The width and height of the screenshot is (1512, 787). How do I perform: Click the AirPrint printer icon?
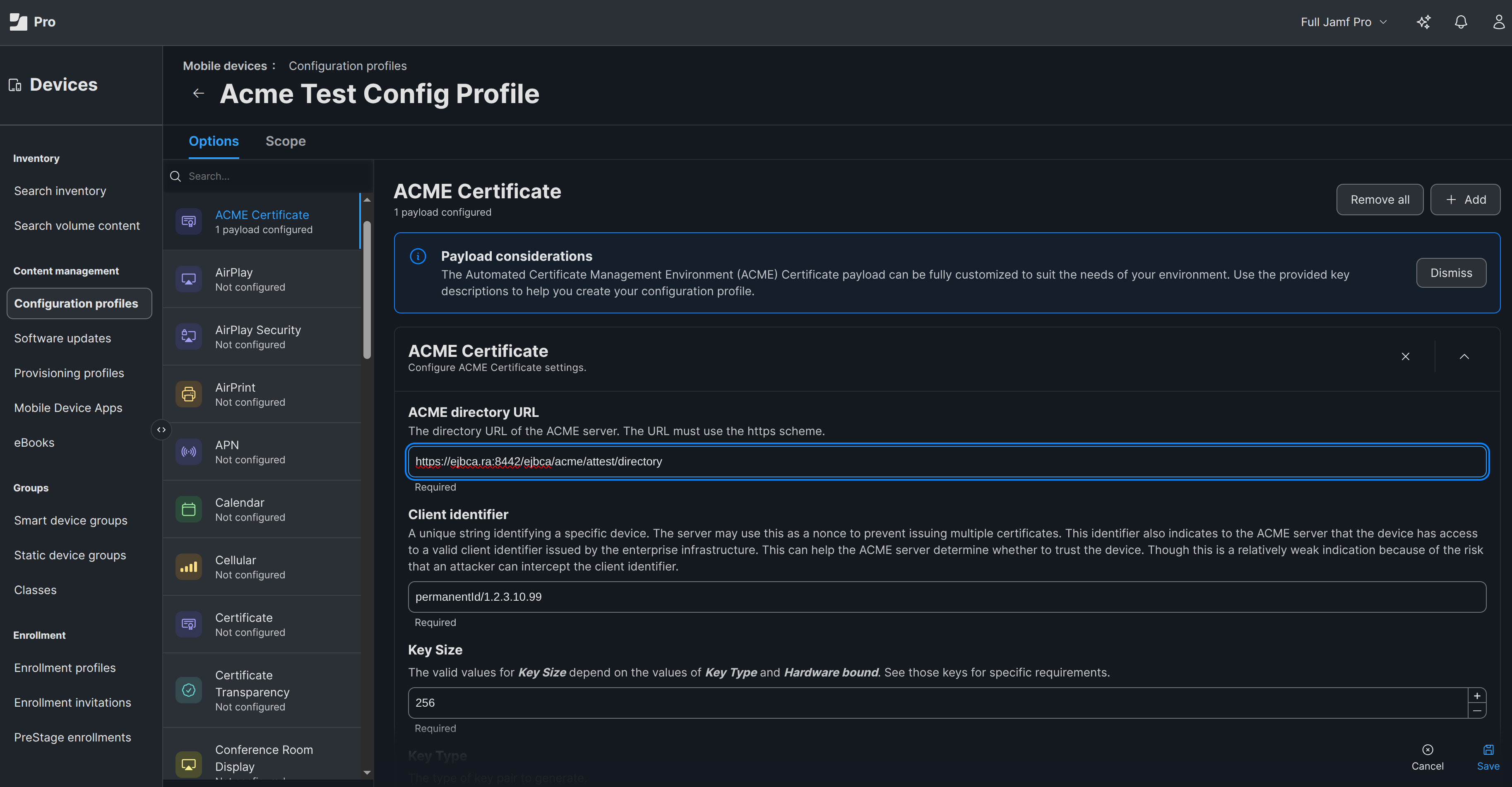click(188, 394)
